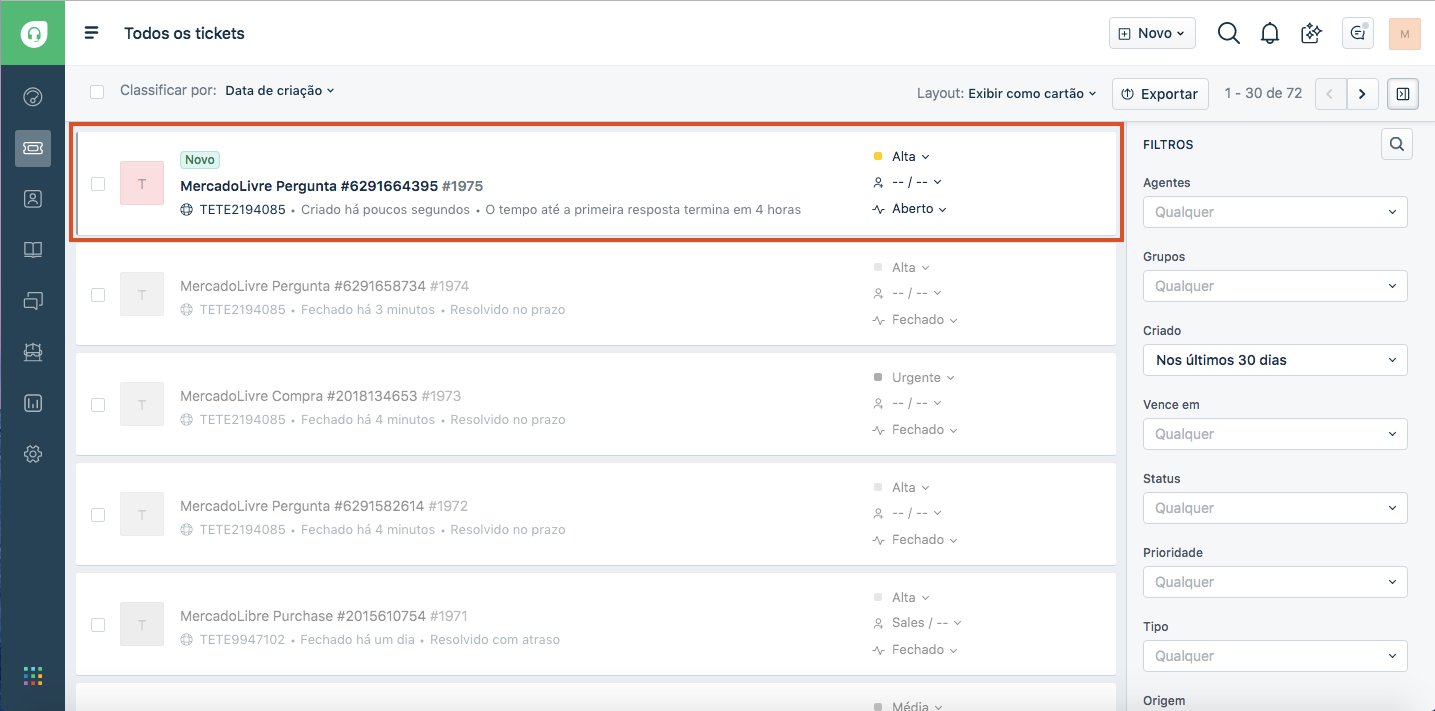Open the Vence em filter dropdown
The height and width of the screenshot is (711, 1435).
[1275, 434]
